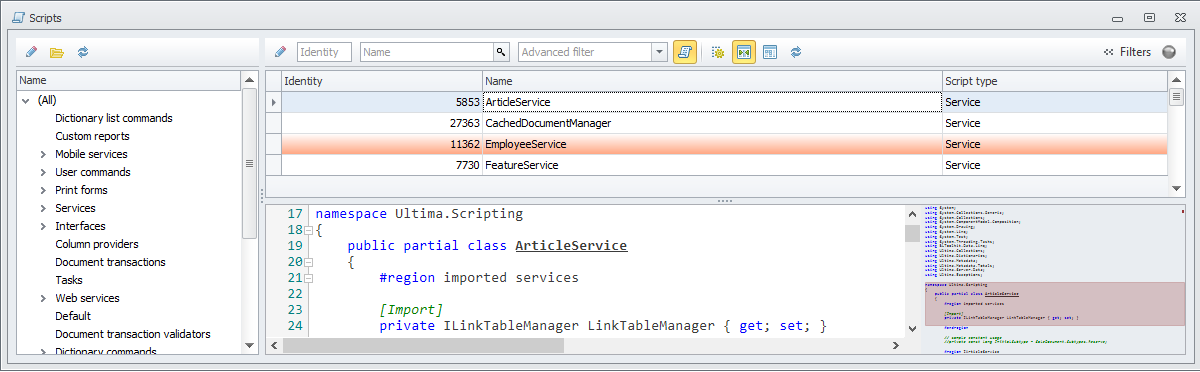1200x372 pixels.
Task: Click the code editor vertical scrollbar down arrow
Action: point(912,328)
